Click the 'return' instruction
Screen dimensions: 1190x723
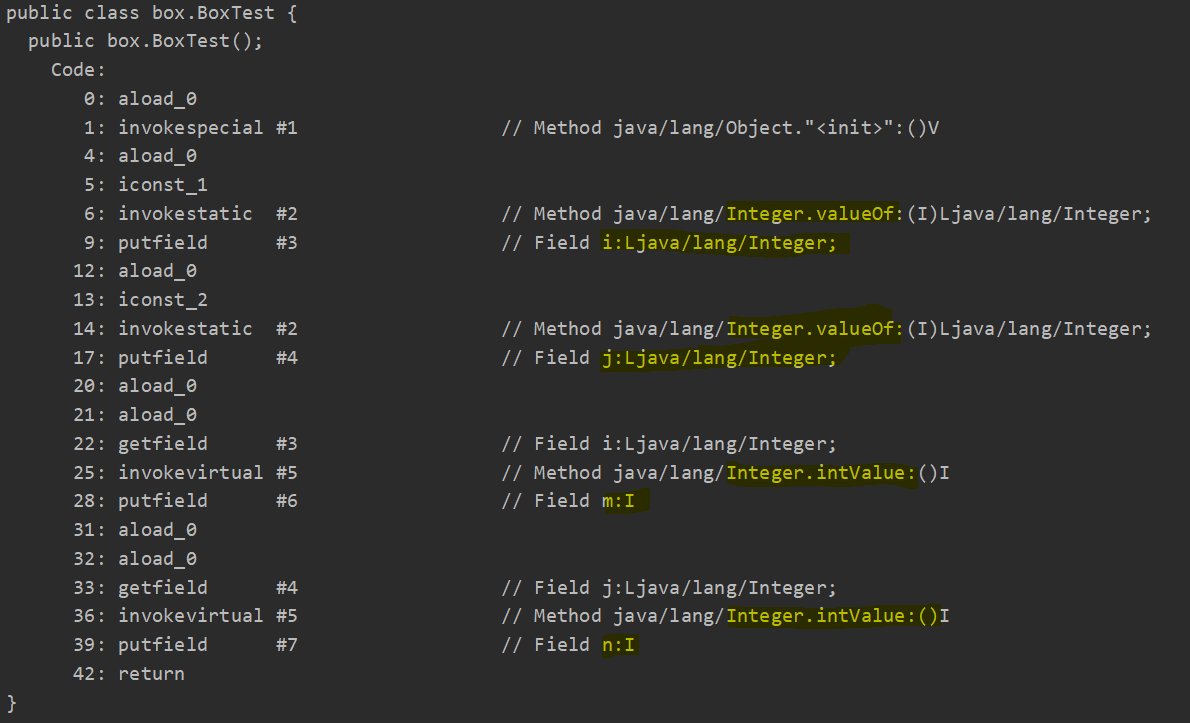151,674
